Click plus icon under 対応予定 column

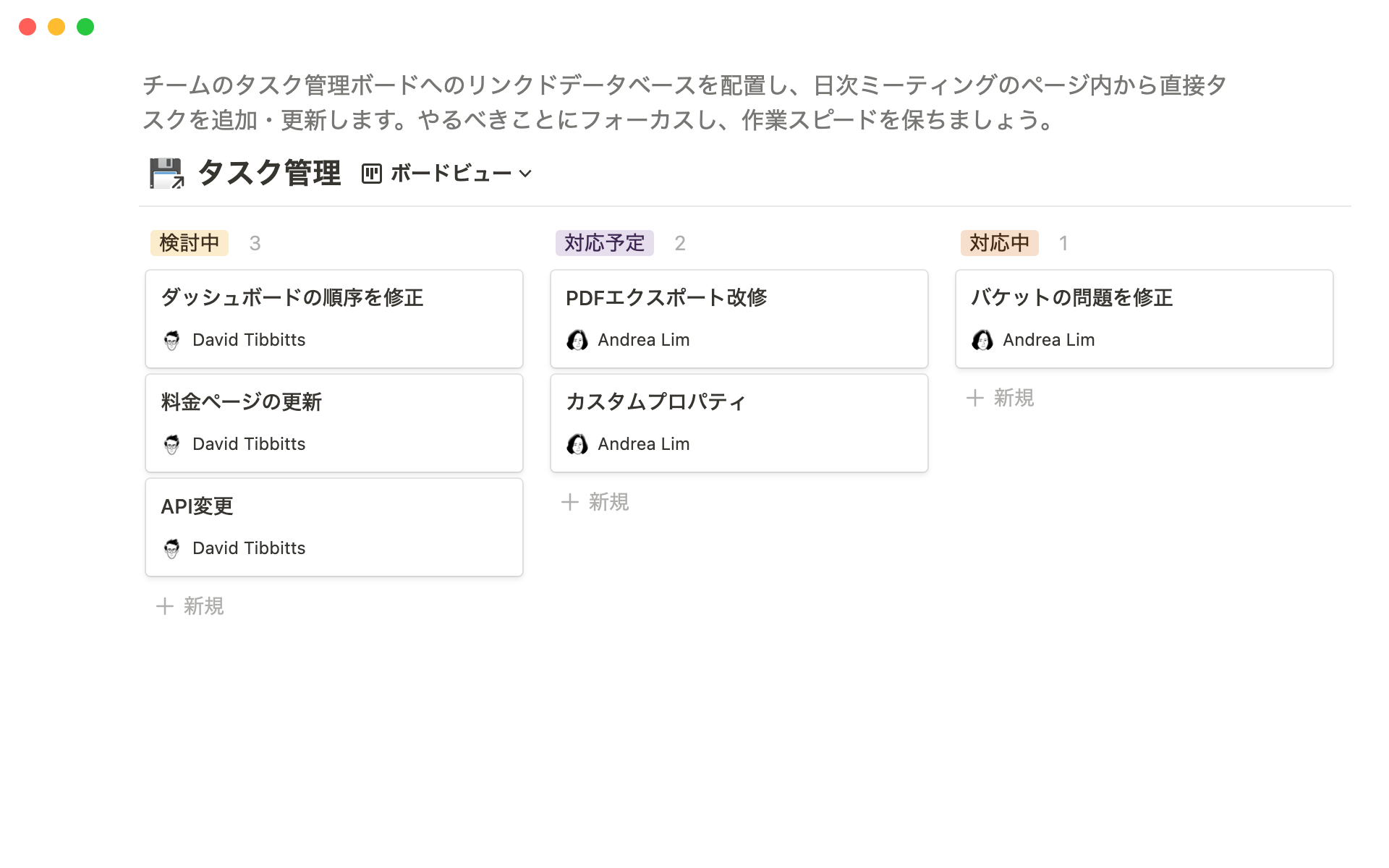click(x=570, y=502)
